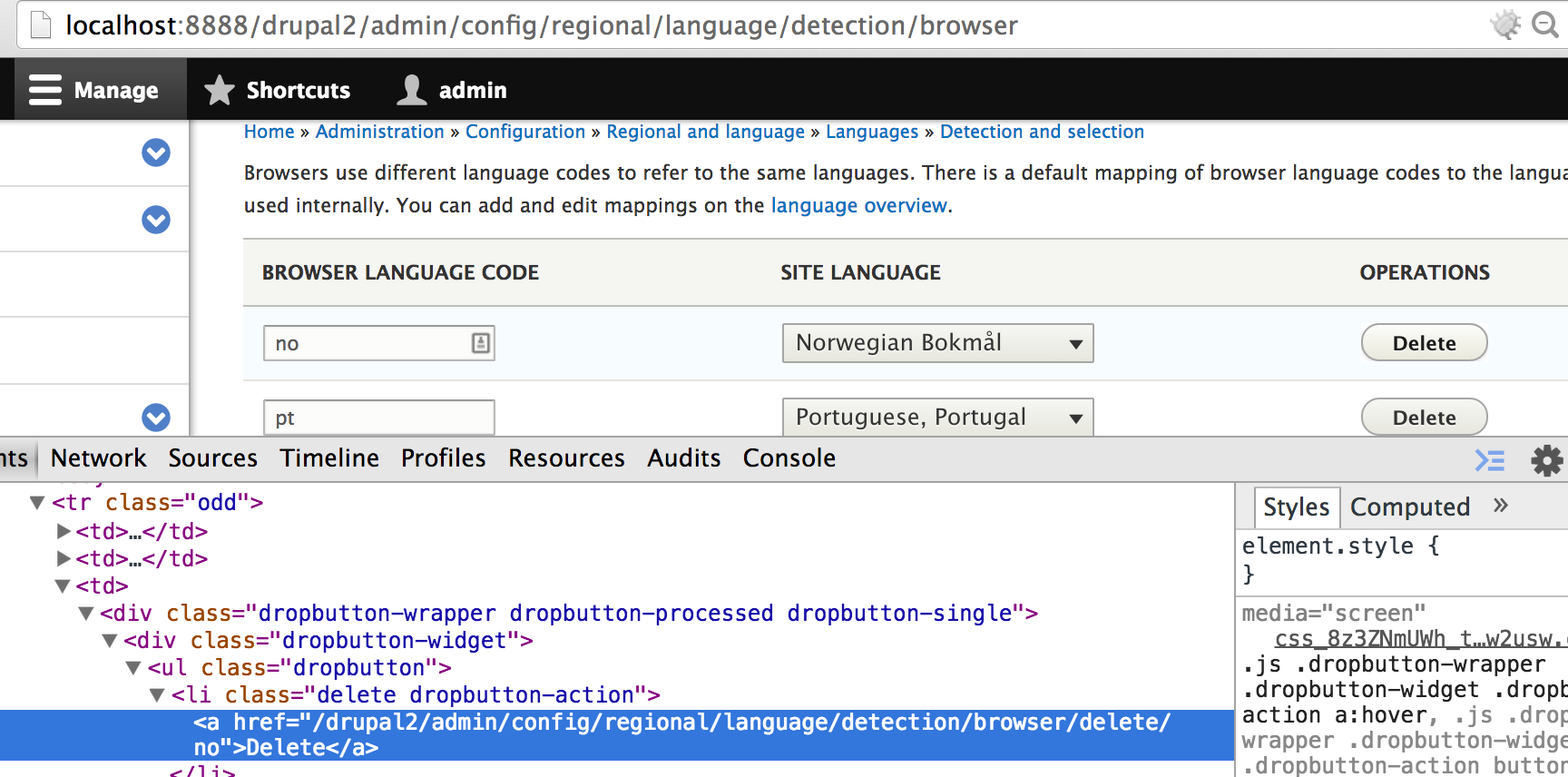Switch to the Network tab in DevTools
Viewport: 1568px width, 777px height.
click(98, 458)
